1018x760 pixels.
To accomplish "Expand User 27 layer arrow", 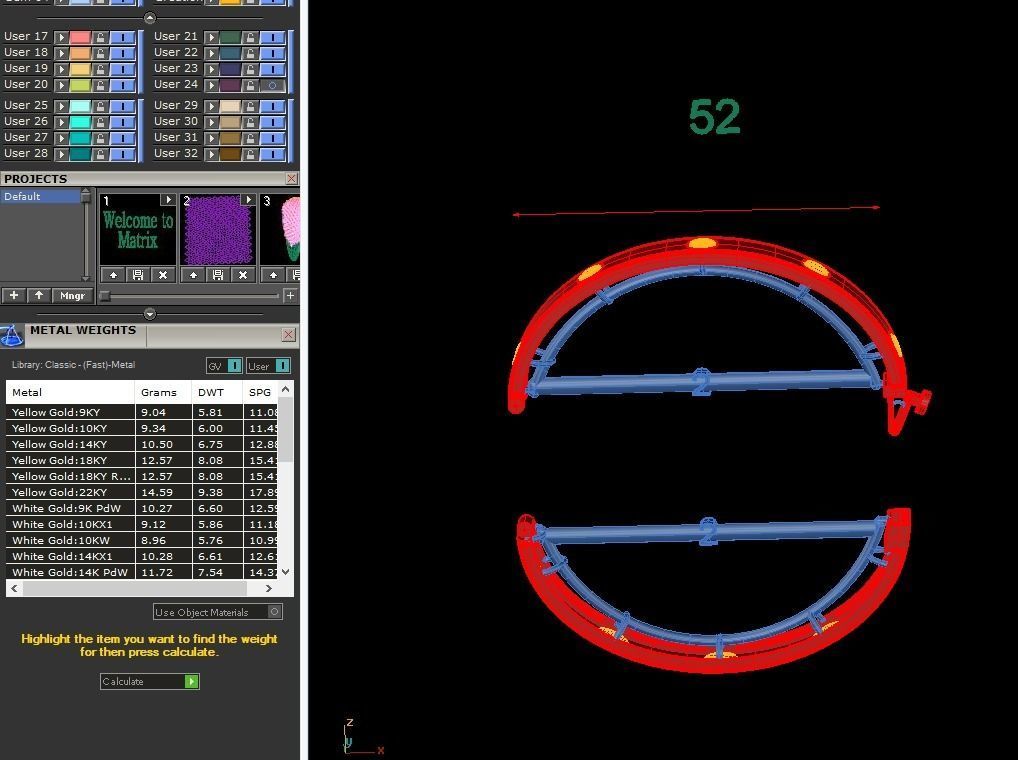I will pyautogui.click(x=62, y=138).
